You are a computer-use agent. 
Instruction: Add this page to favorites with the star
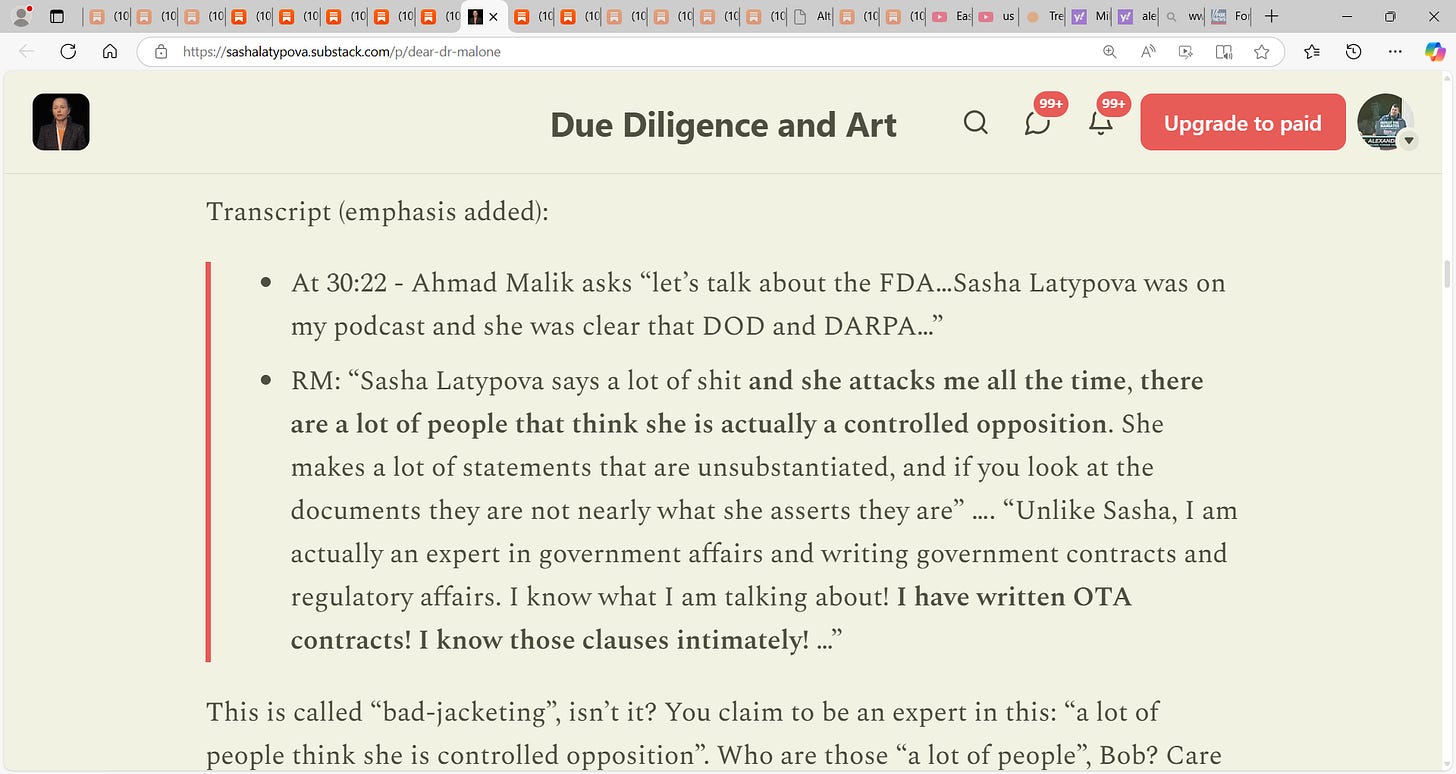[x=1261, y=52]
